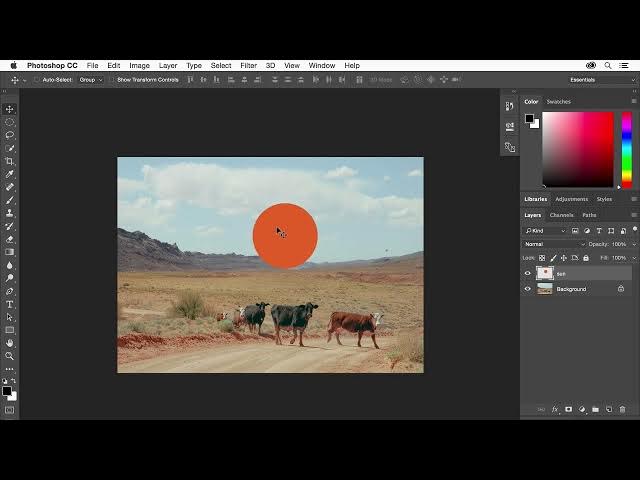Check Show Transform Controls
This screenshot has width=640, height=480.
112,79
